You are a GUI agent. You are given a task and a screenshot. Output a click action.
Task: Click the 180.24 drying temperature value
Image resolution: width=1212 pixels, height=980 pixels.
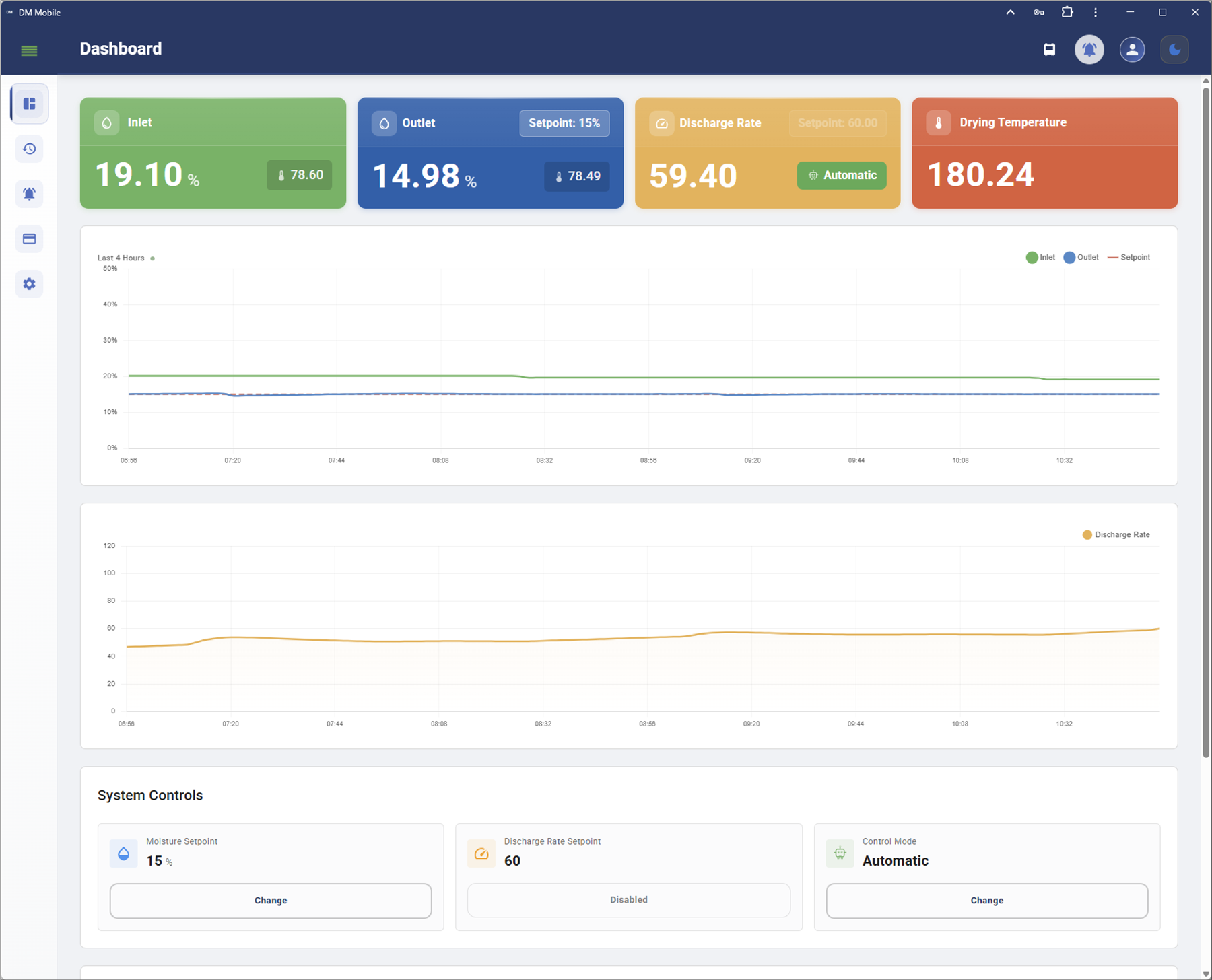[980, 175]
